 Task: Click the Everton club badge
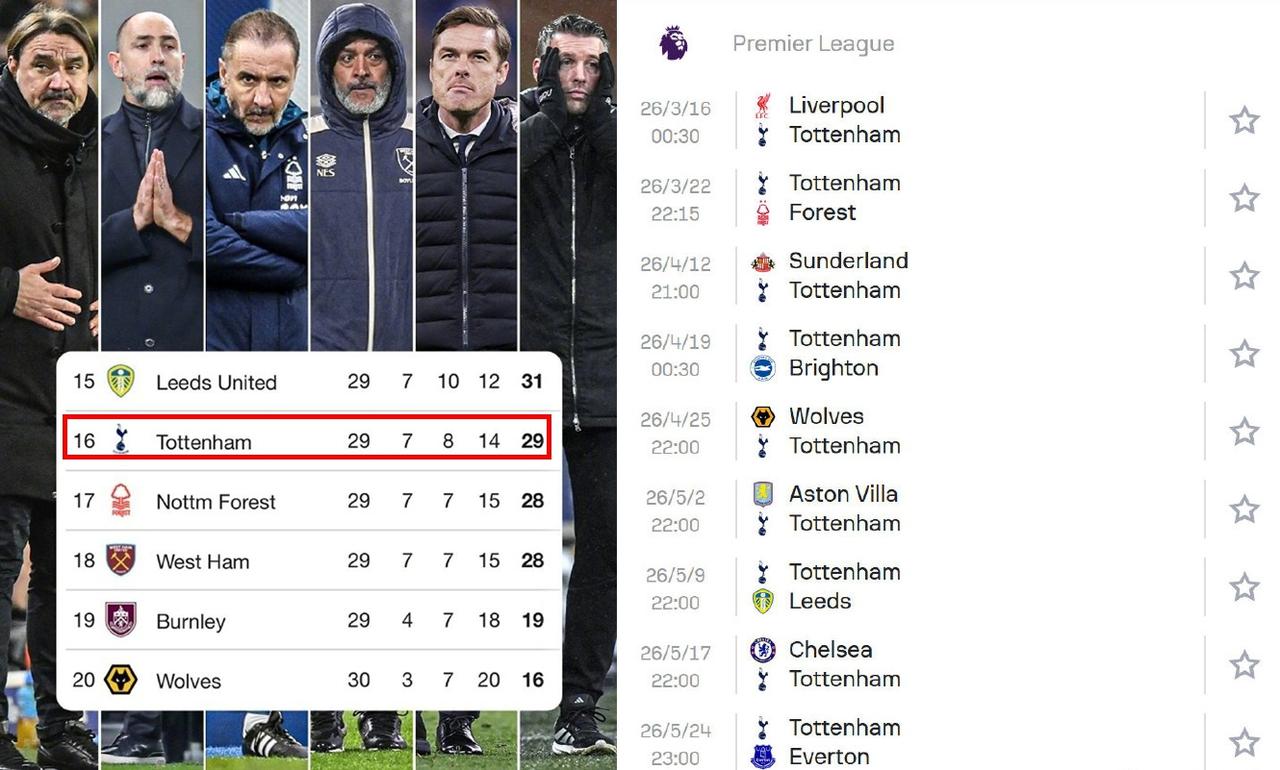(x=763, y=757)
